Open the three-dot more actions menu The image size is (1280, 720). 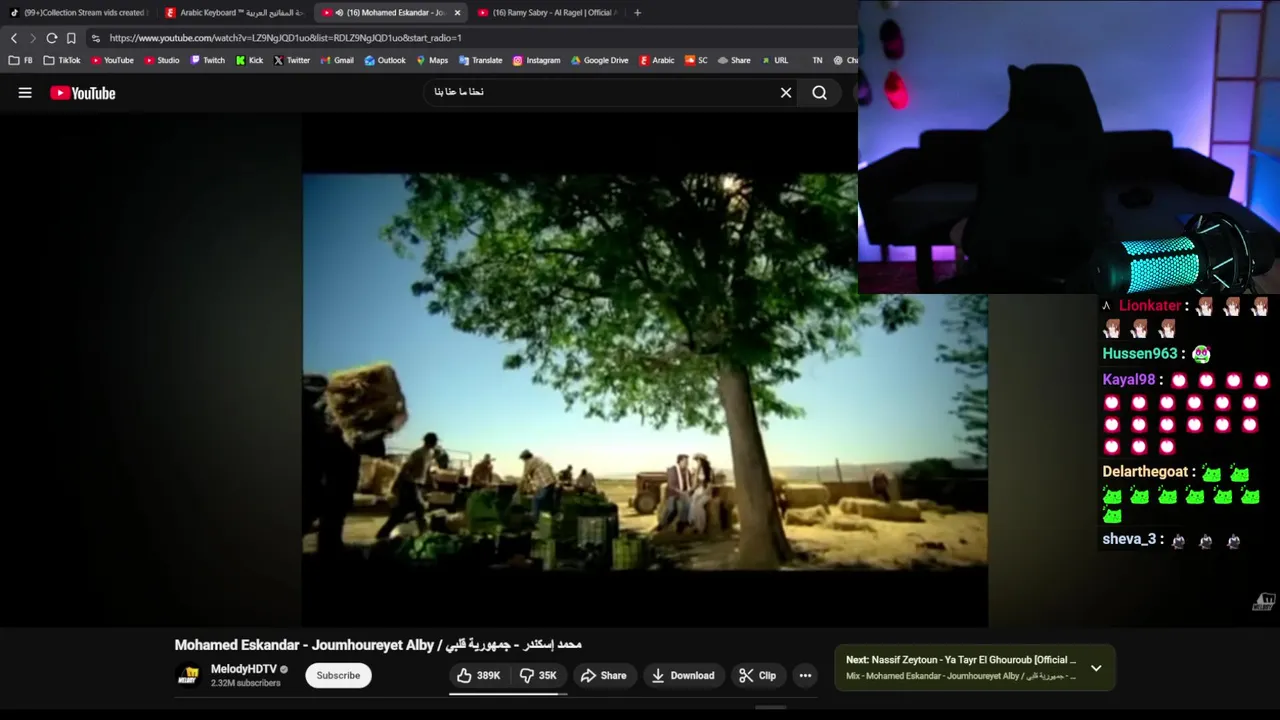(805, 676)
